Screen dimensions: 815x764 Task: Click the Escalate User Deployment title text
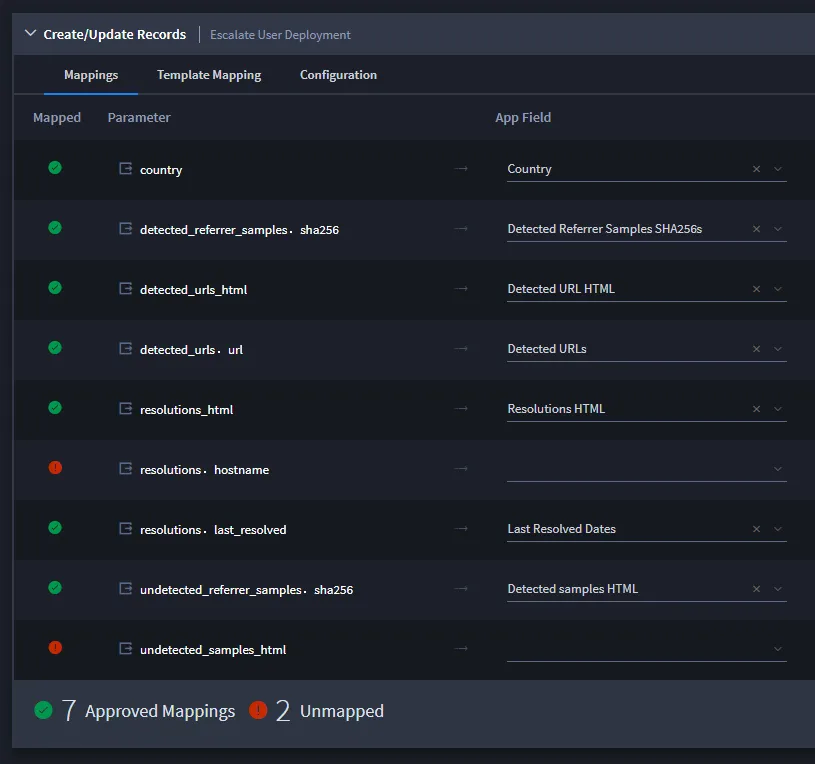pyautogui.click(x=280, y=35)
